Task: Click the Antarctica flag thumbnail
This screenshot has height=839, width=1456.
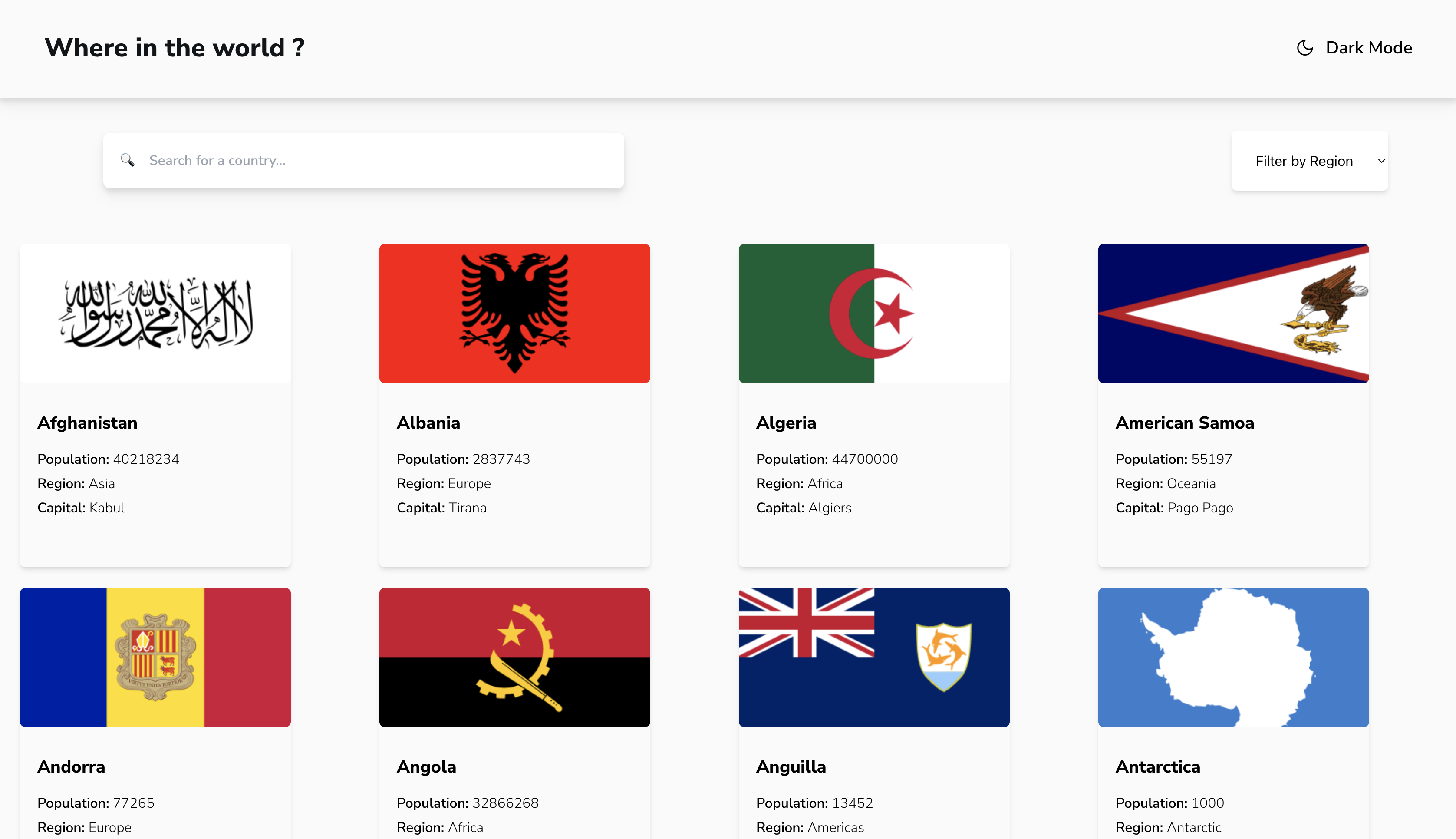Action: [1233, 657]
